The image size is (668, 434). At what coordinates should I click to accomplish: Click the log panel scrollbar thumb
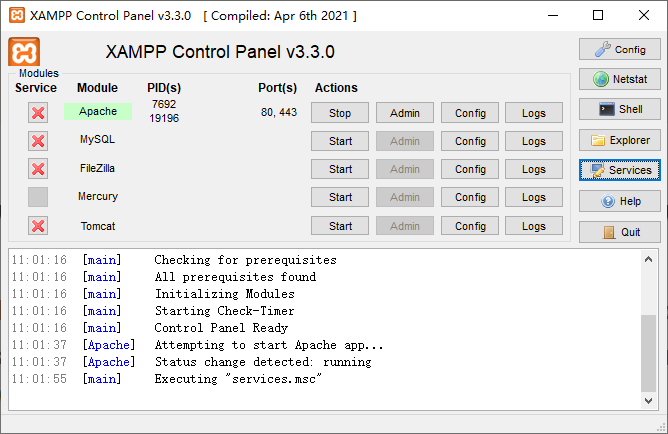coord(648,353)
